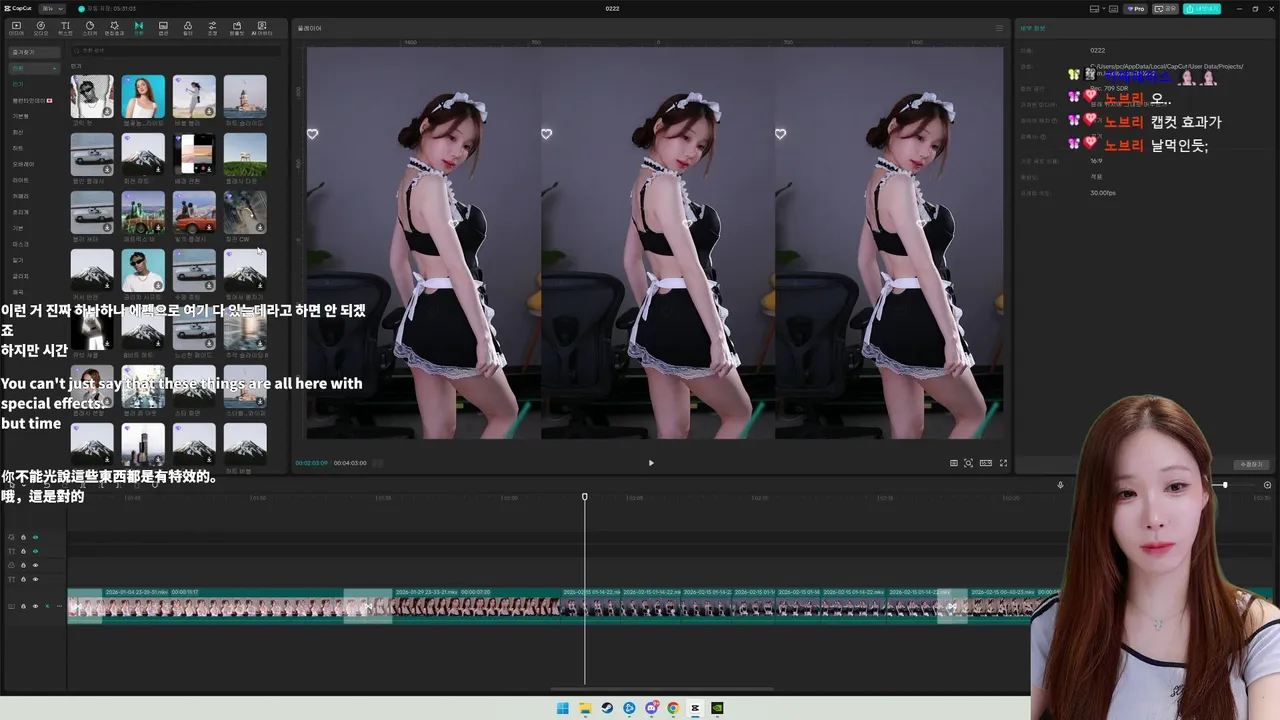
Task: Click the teal export button in title bar
Action: tap(1202, 8)
